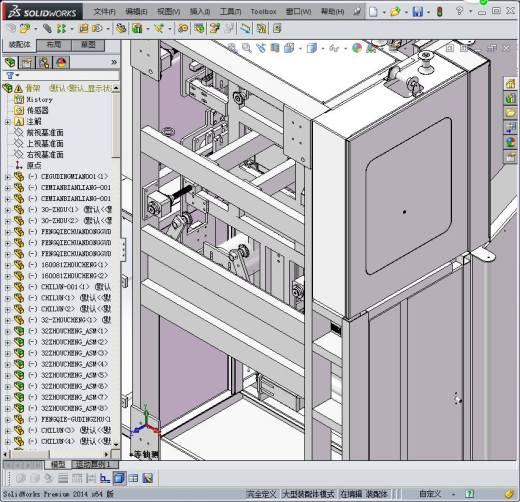
Task: Open SolidWorks Resources home icon in task pane
Action: 510,83
